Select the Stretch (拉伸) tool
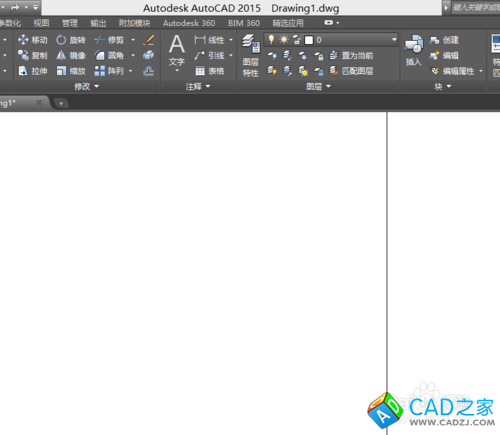Screen dimensions: 500x435 [x=32, y=71]
